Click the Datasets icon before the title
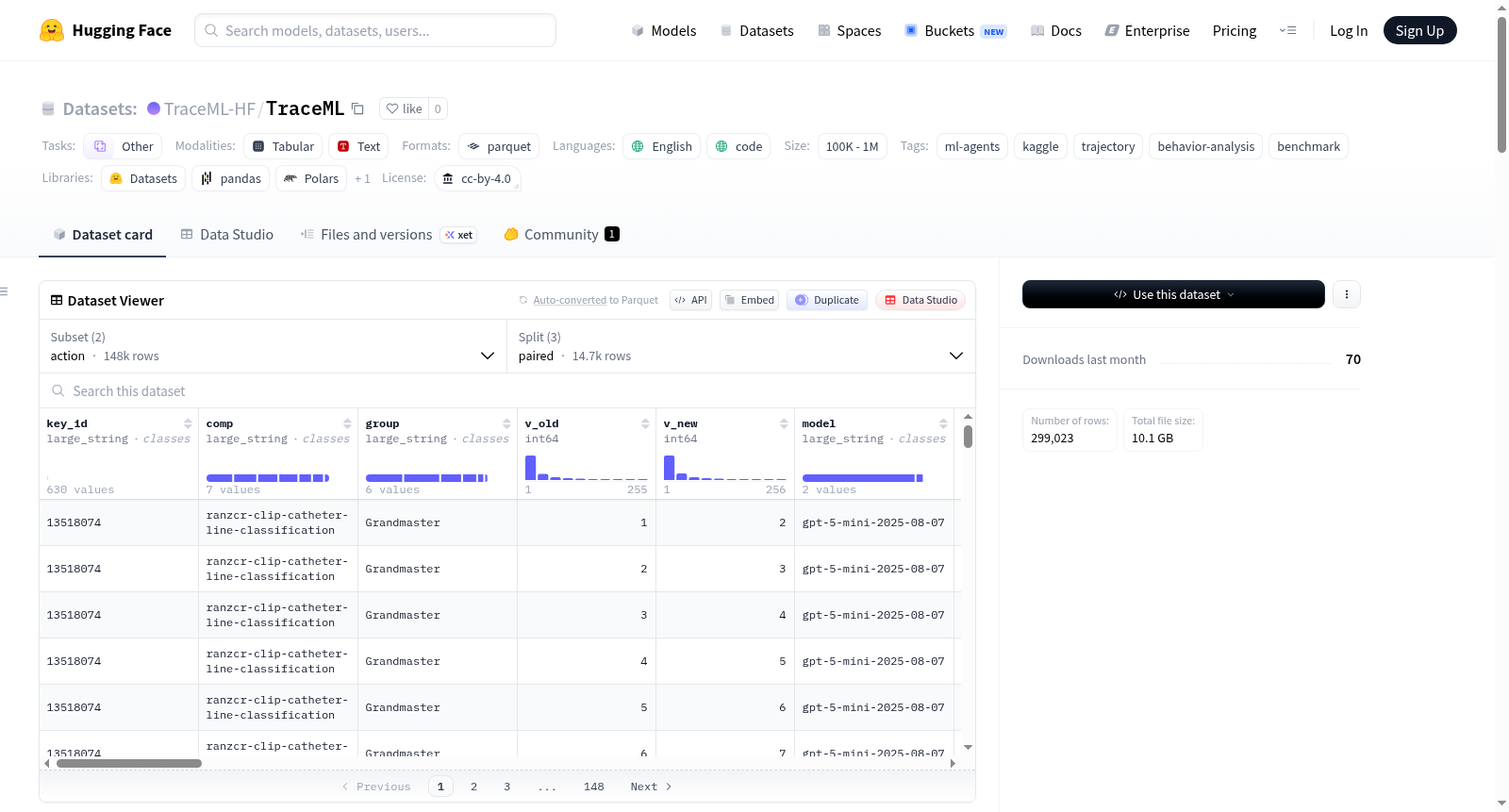Image resolution: width=1509 pixels, height=812 pixels. click(48, 108)
